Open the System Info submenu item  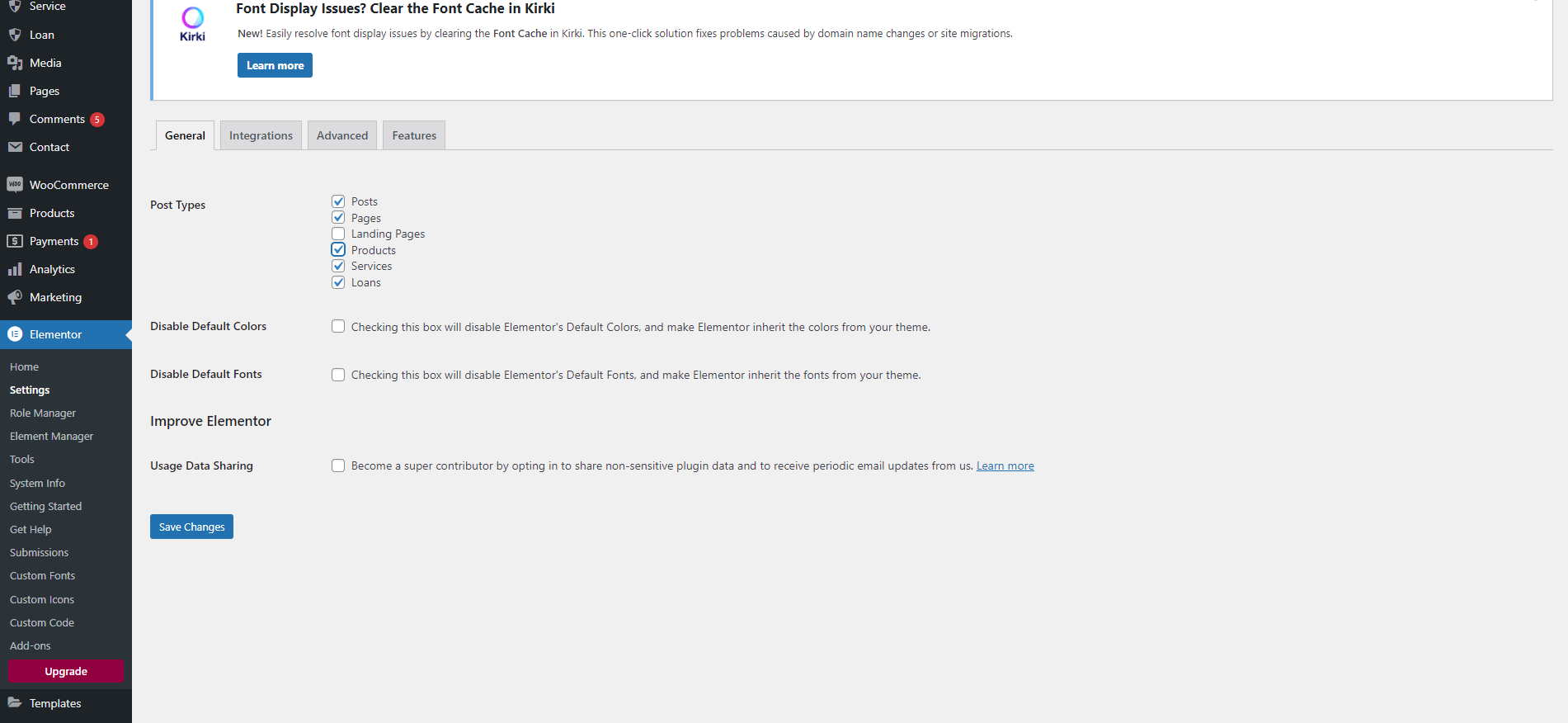pos(37,483)
